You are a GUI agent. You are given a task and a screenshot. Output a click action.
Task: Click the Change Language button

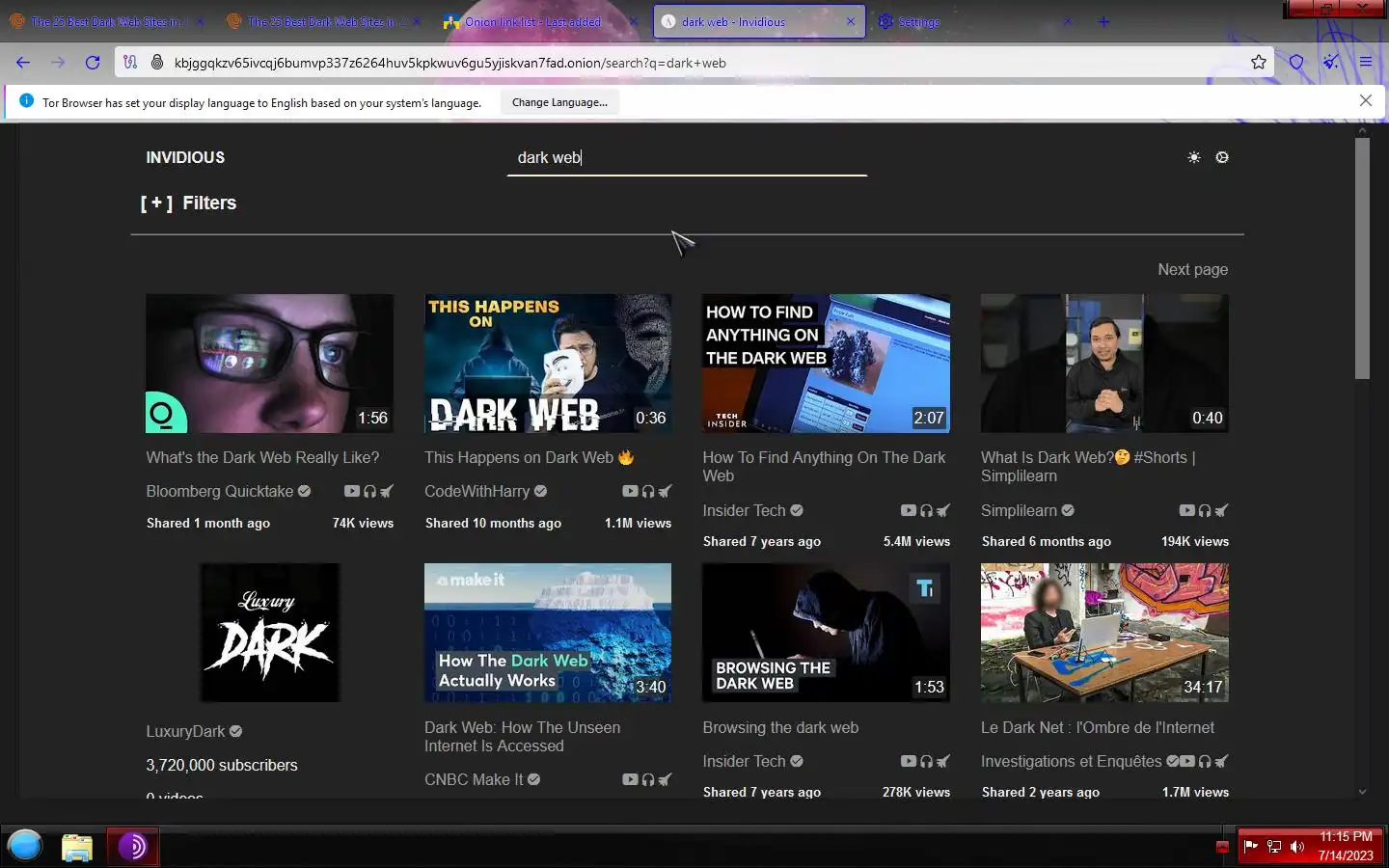559,102
